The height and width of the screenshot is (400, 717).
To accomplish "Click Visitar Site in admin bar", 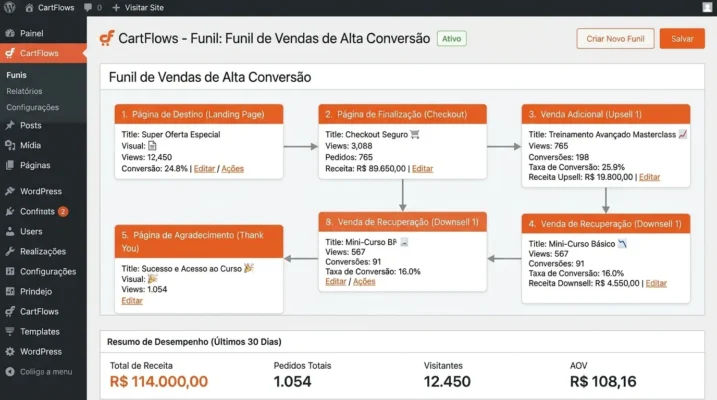I will pos(138,8).
